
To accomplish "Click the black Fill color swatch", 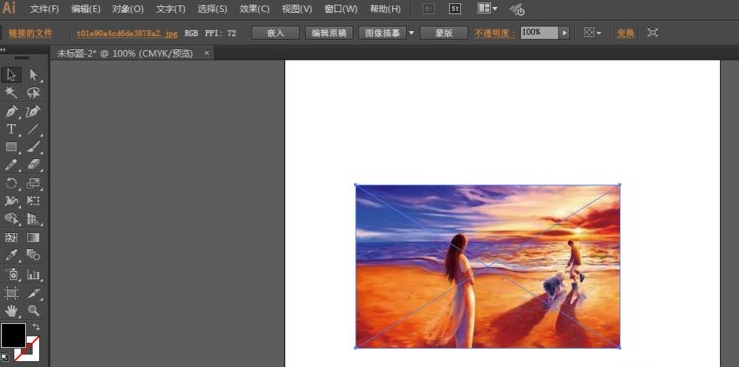I will [13, 335].
